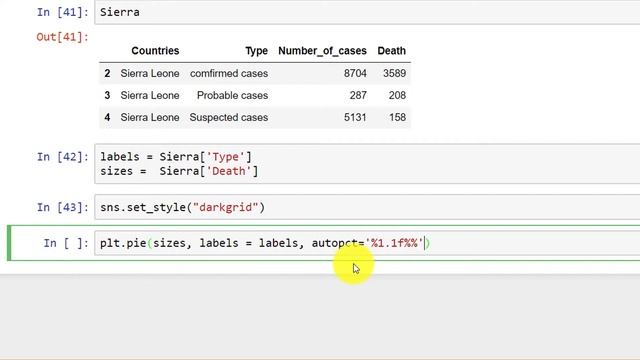
Task: Select the In [43] prompt label
Action: (62, 207)
